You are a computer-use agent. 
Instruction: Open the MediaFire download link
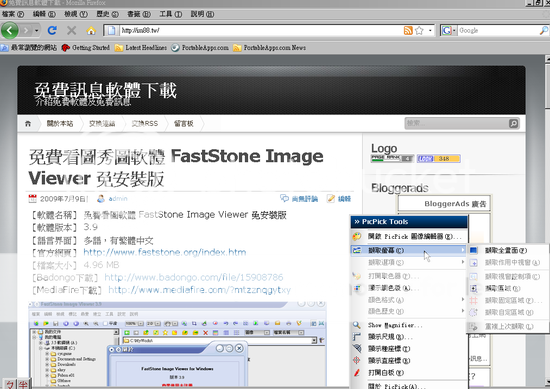point(200,290)
